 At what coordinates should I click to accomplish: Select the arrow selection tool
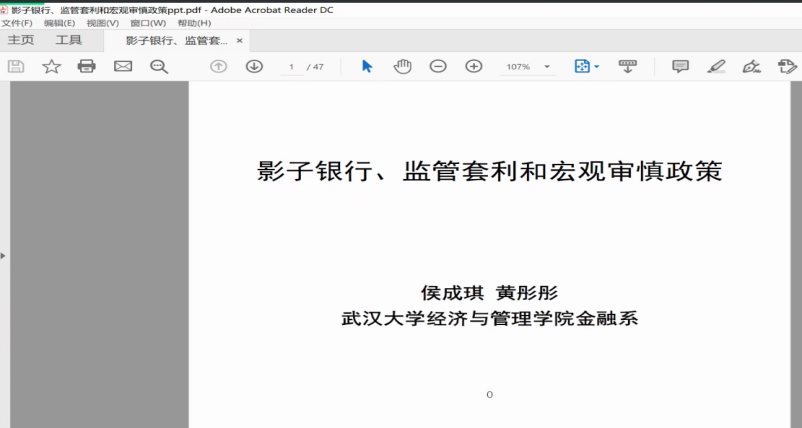click(367, 66)
